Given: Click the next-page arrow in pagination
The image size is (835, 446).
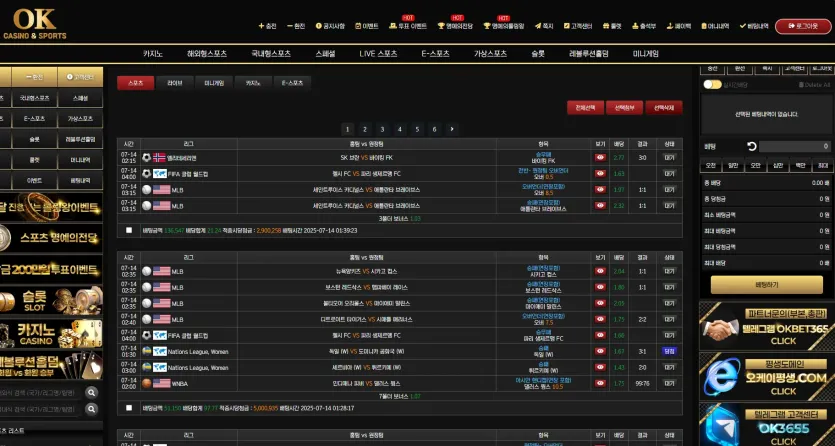Looking at the screenshot, I should click(x=452, y=129).
